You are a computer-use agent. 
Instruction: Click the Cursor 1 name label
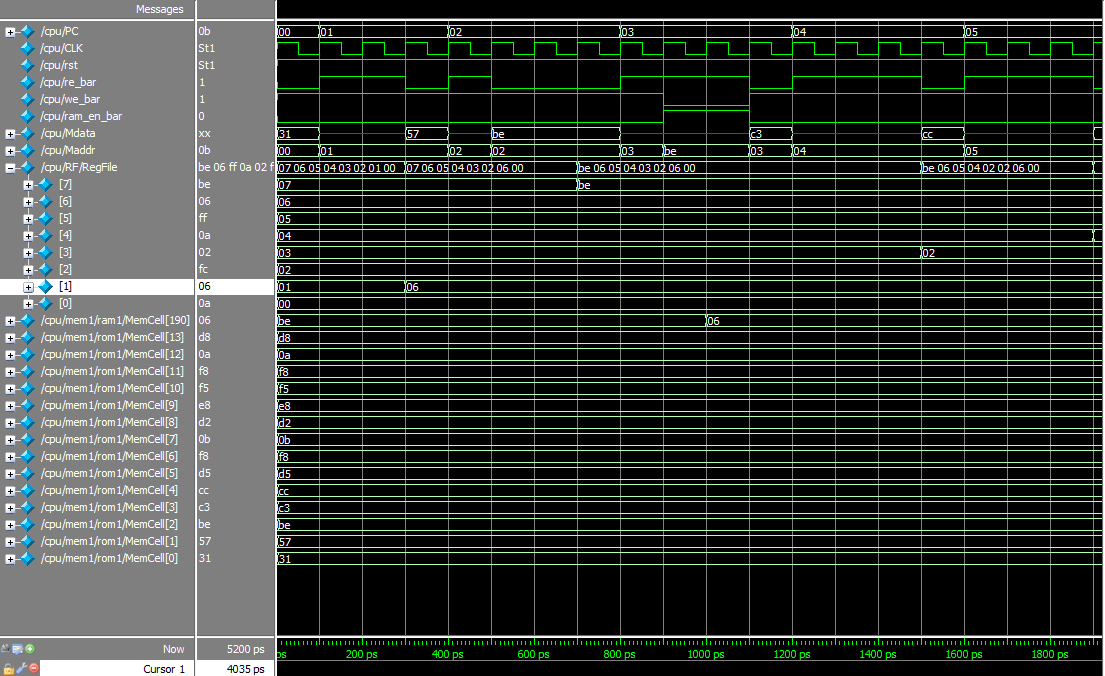click(163, 669)
